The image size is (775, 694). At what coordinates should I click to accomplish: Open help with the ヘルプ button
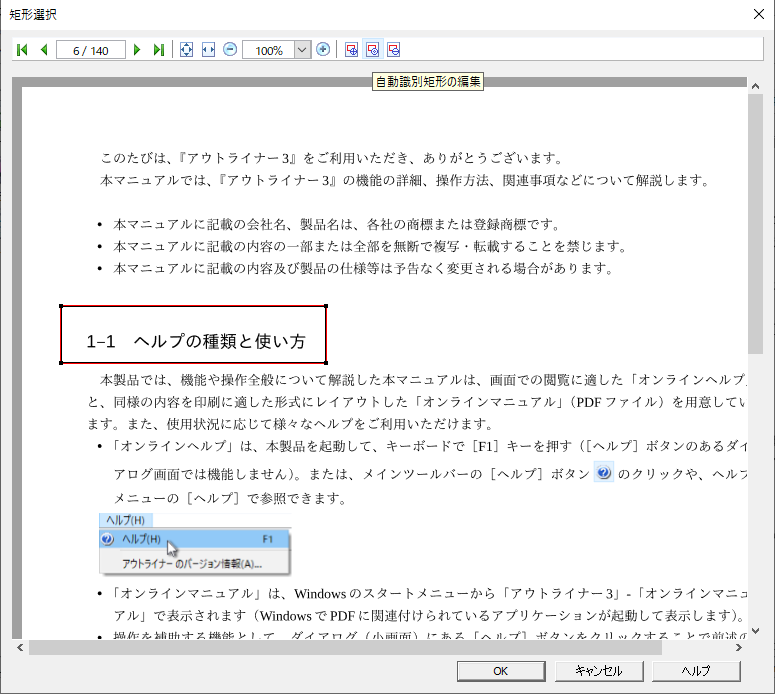tap(696, 671)
